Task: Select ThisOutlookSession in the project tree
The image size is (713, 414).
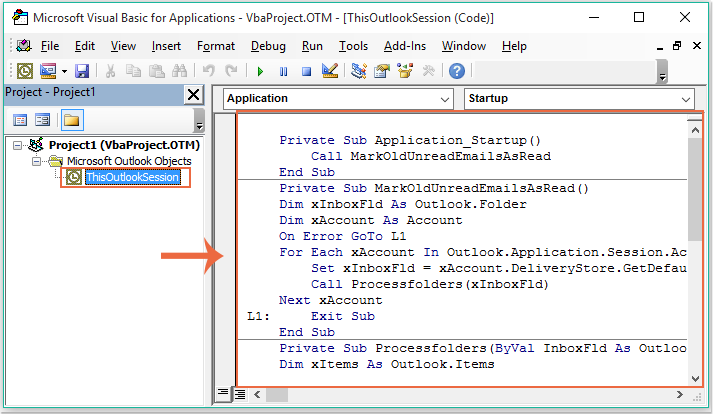Action: (132, 177)
